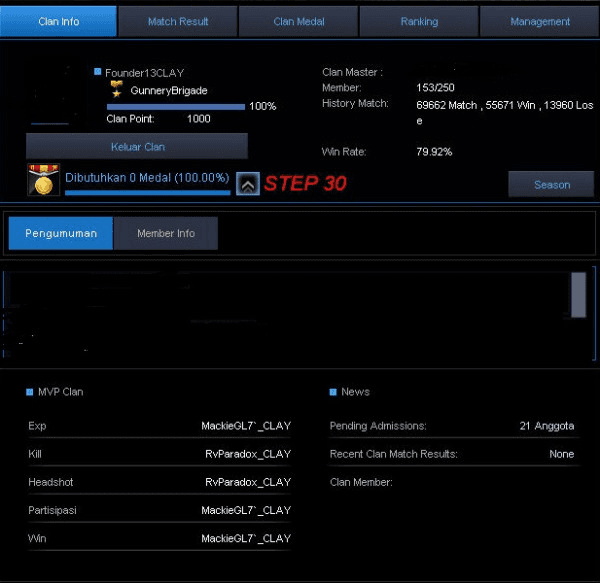Go to the Clan Medal tab

coord(298,21)
